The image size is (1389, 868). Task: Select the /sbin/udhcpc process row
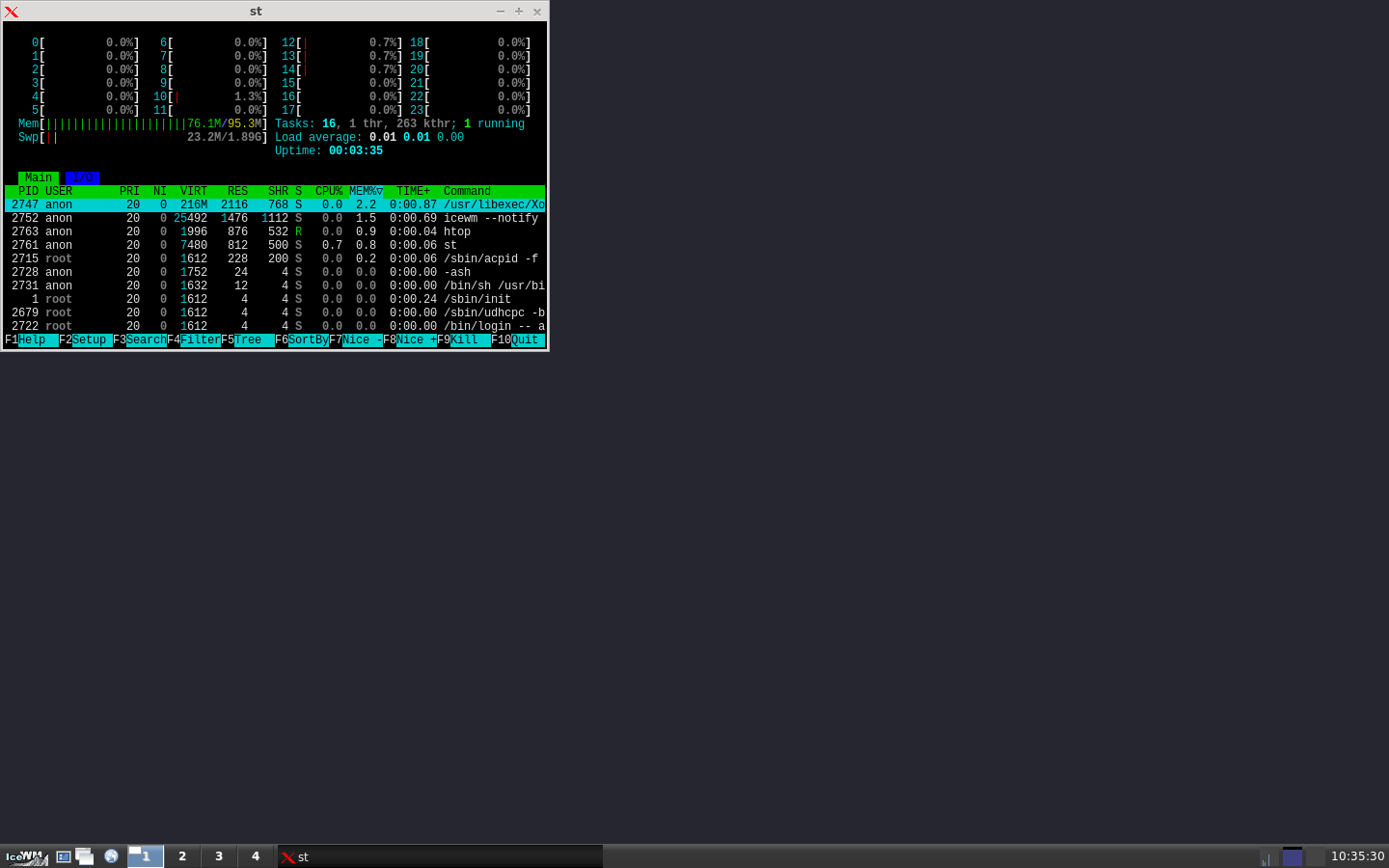(275, 313)
